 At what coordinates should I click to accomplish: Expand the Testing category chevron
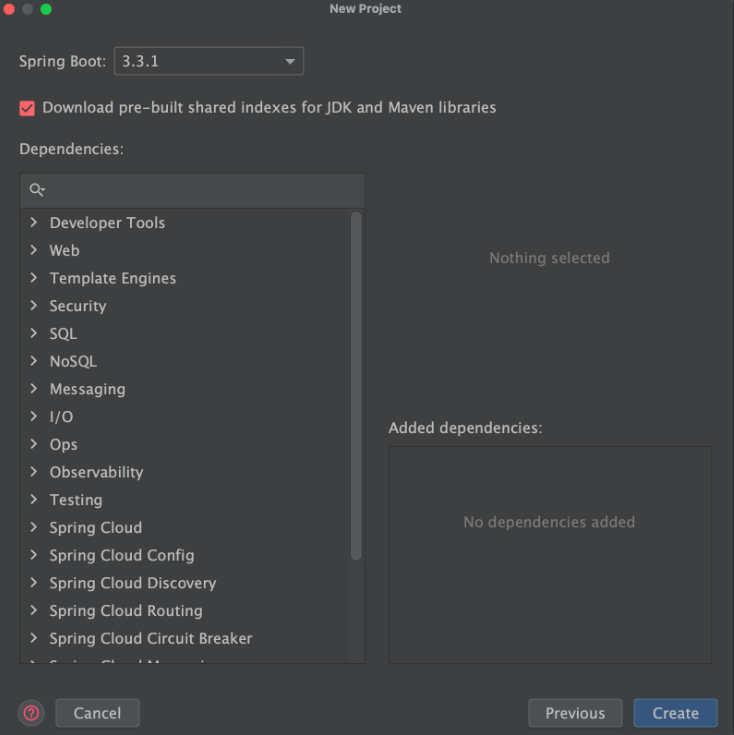click(34, 499)
